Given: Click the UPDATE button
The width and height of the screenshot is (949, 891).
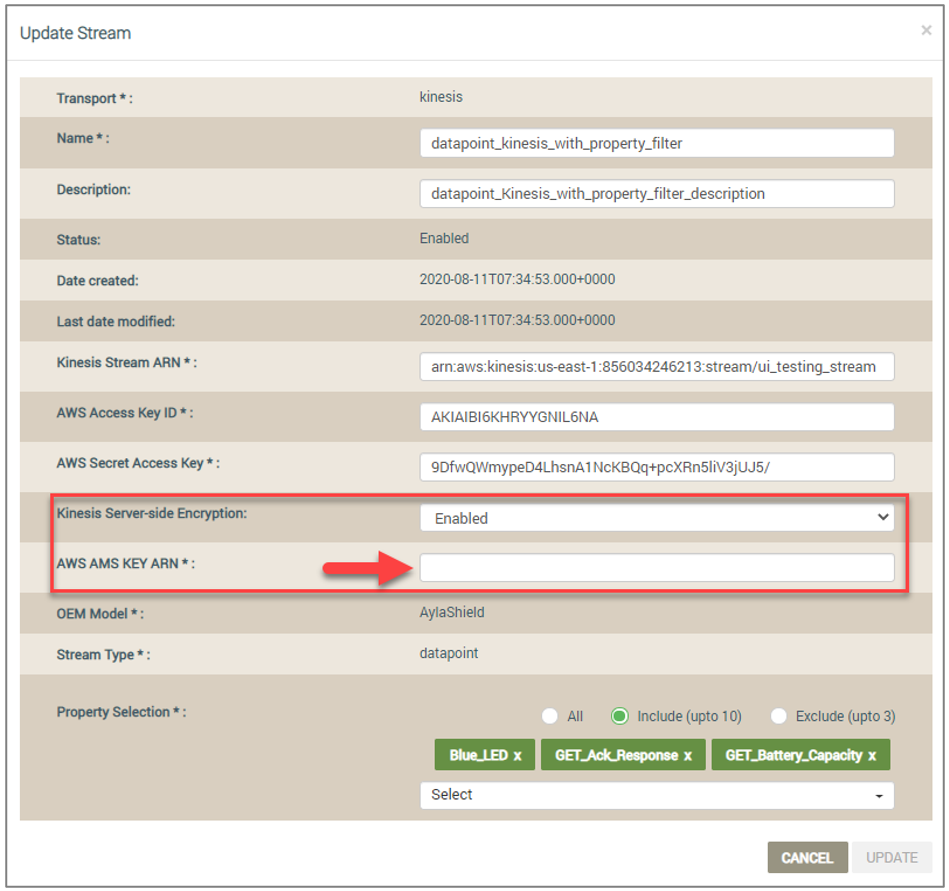Looking at the screenshot, I should click(892, 857).
